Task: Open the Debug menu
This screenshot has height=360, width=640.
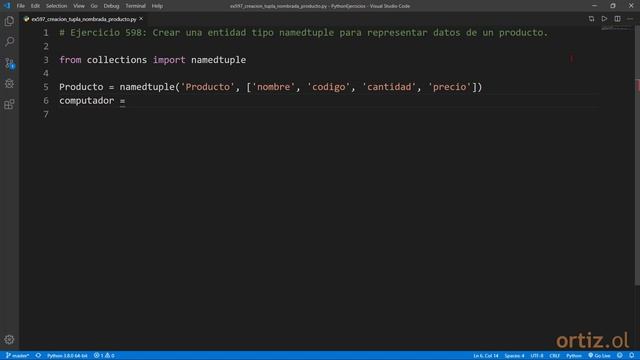Action: click(111, 6)
